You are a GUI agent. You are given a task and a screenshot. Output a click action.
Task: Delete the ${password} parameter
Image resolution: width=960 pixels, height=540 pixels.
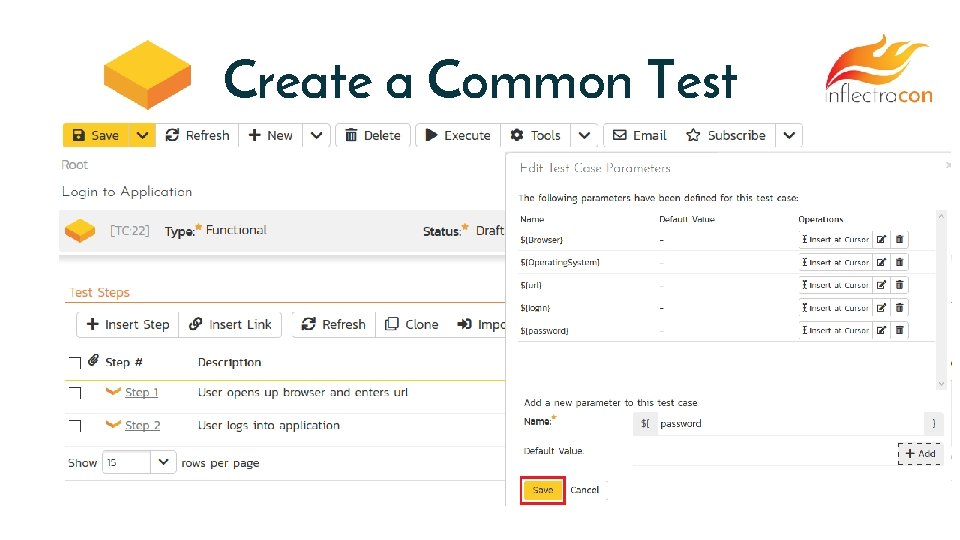tap(900, 331)
